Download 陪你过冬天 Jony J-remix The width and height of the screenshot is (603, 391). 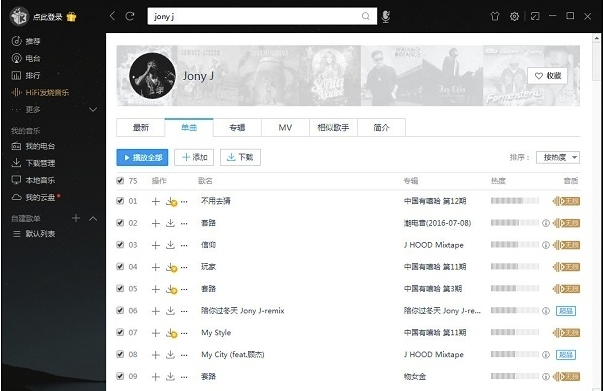170,311
